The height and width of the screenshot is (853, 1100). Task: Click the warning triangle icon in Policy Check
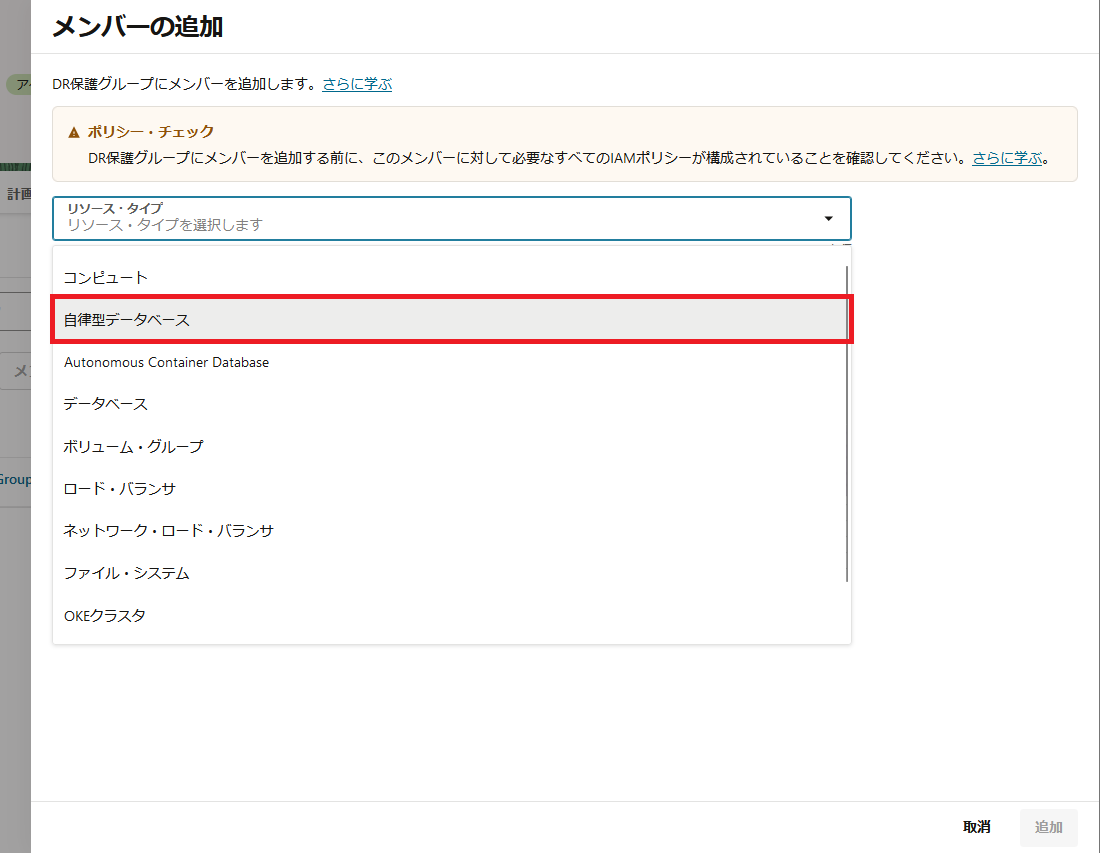coord(73,132)
